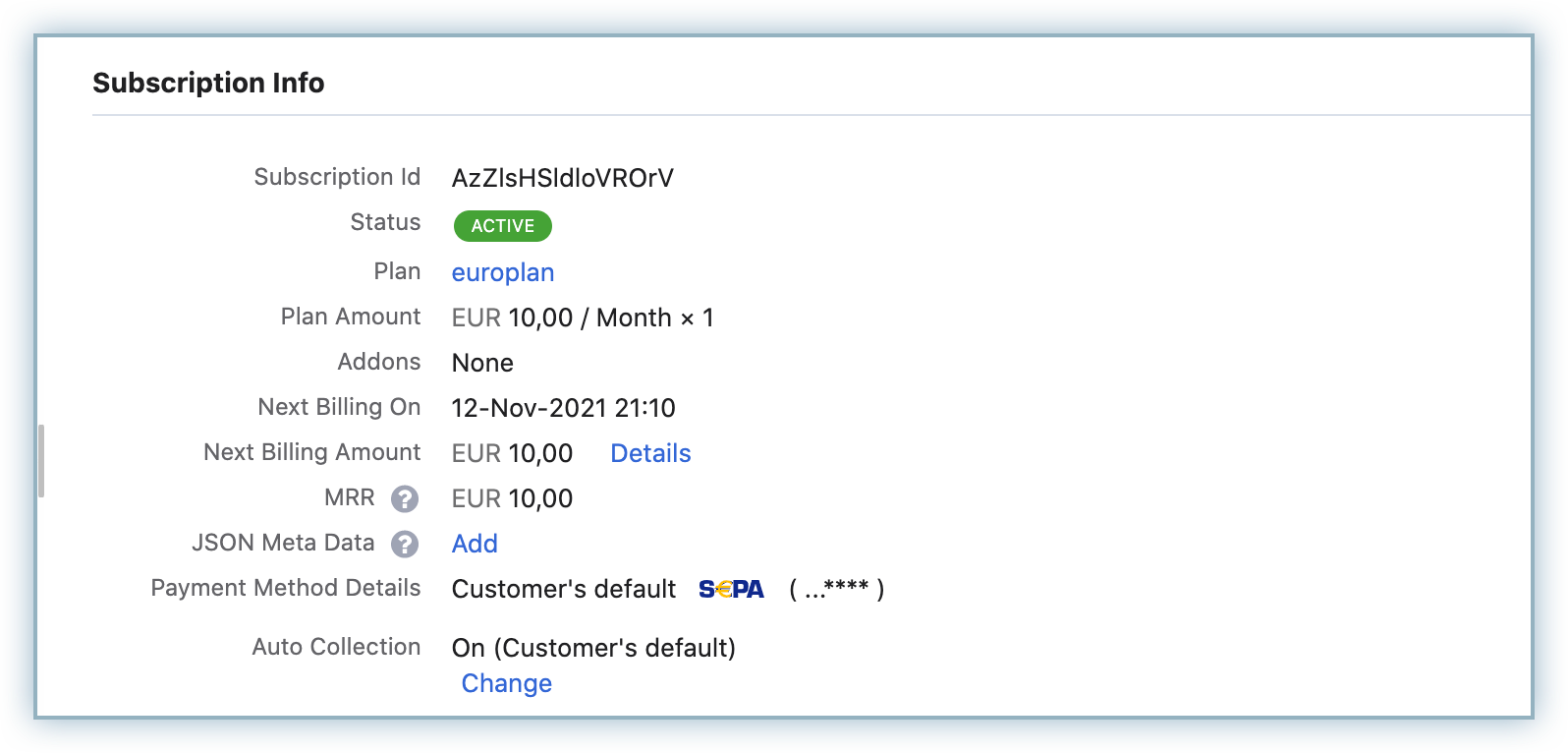This screenshot has height=753, width=1568.
Task: Open the europlan plan link
Action: pyautogui.click(x=502, y=272)
